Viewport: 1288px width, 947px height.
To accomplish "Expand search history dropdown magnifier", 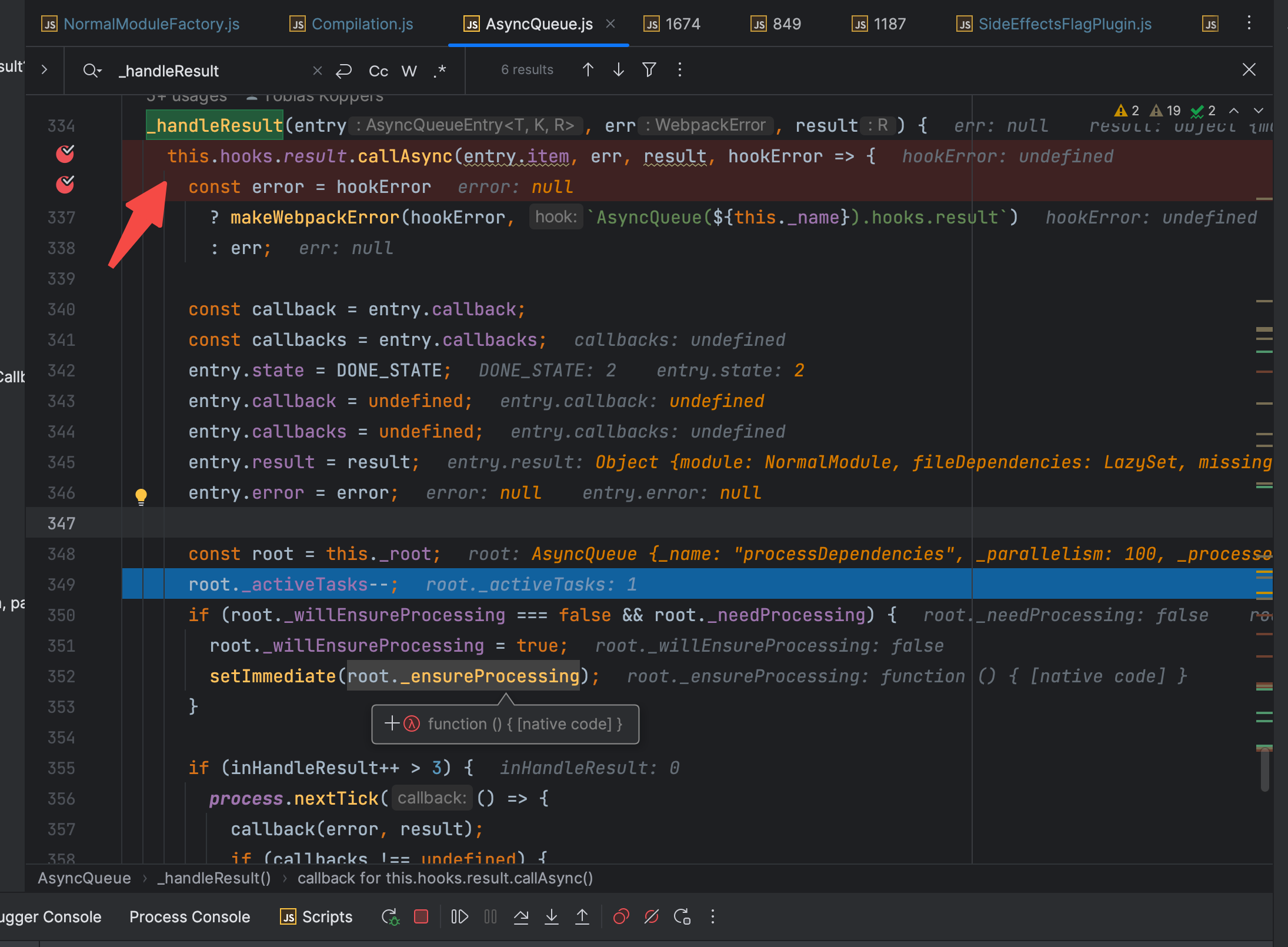I will [x=92, y=71].
